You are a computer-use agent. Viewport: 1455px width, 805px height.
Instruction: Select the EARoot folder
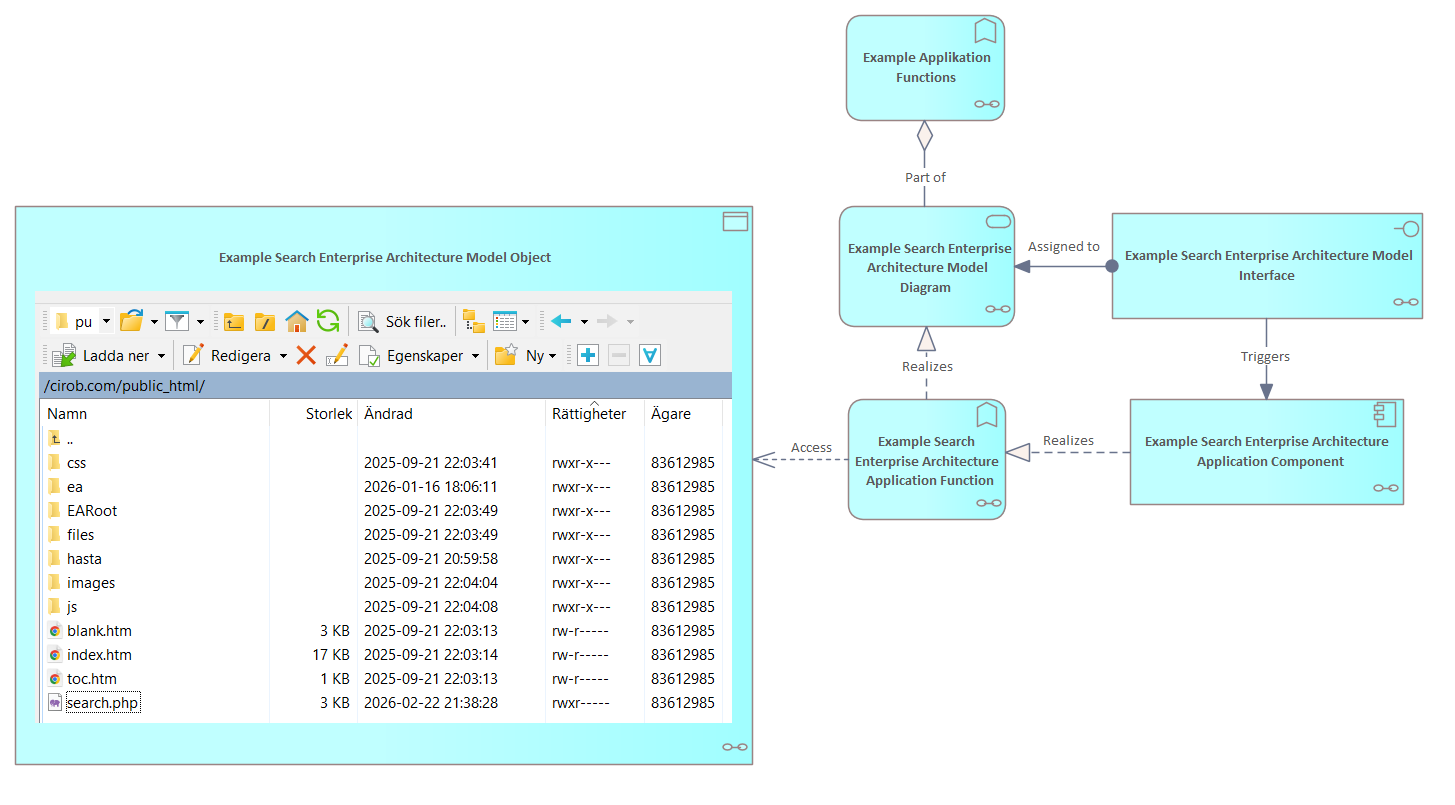click(91, 511)
